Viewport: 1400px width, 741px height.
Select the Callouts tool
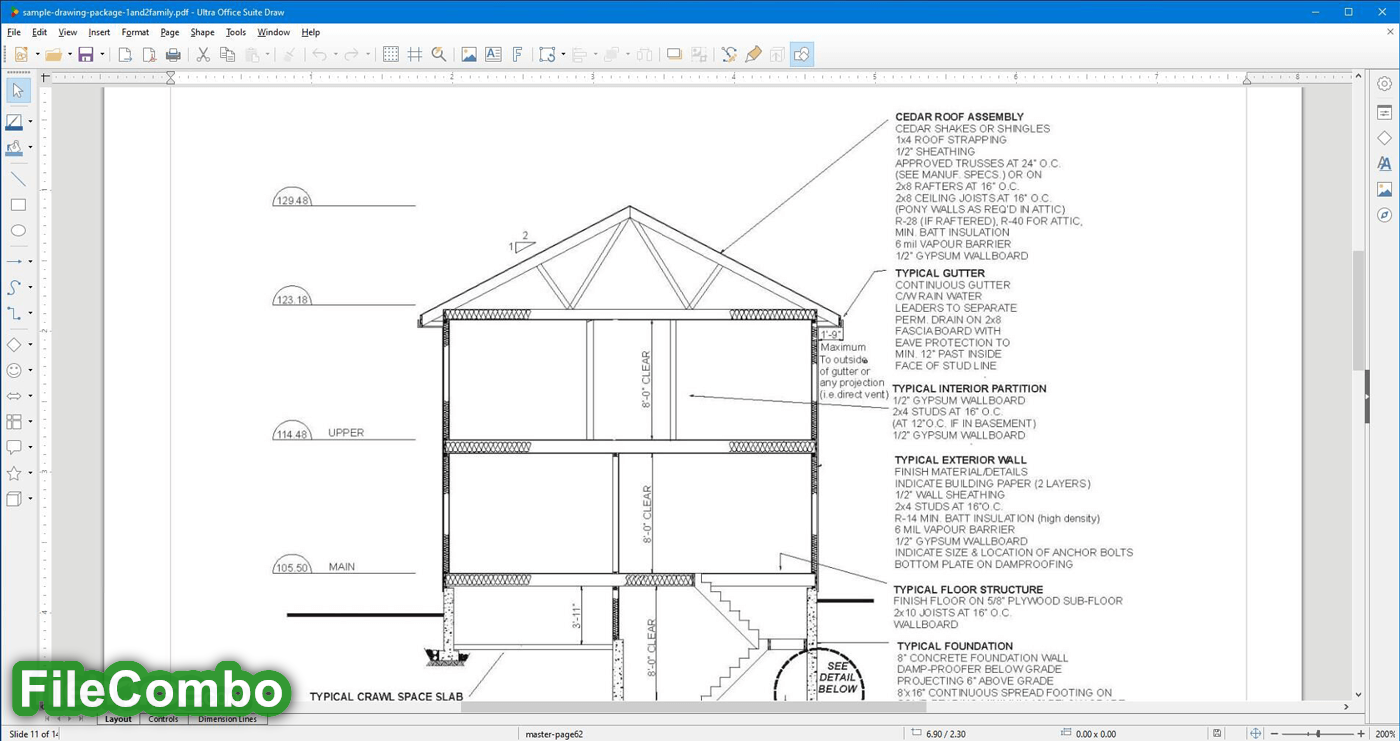14,447
